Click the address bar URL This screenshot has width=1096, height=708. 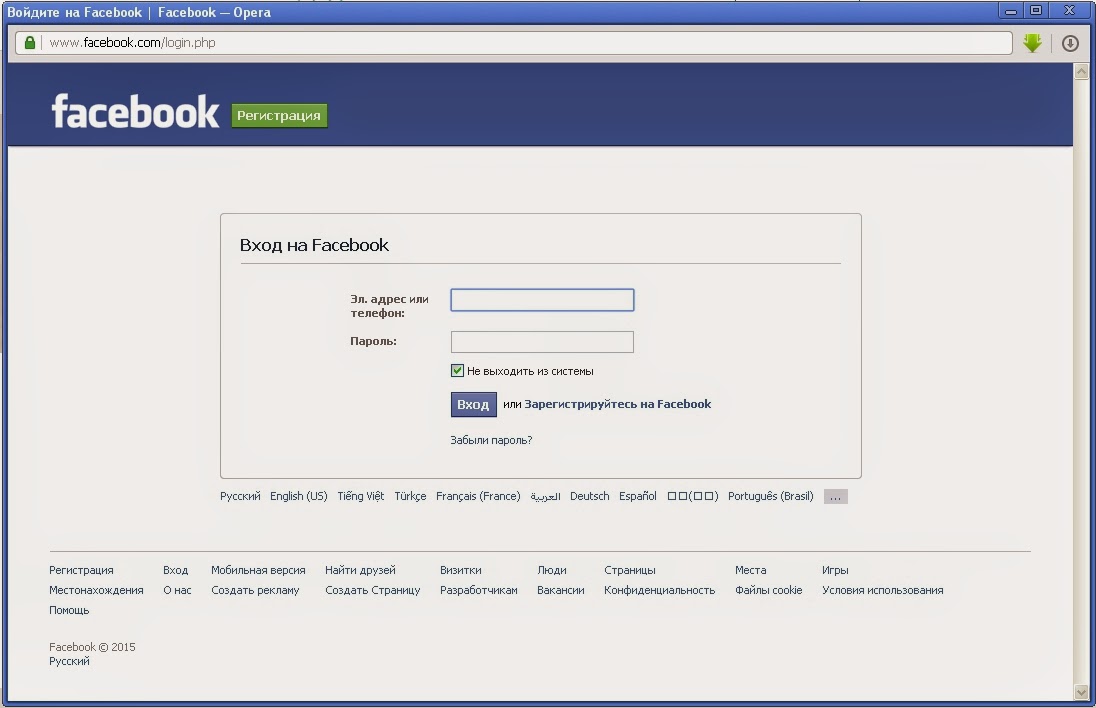(132, 43)
